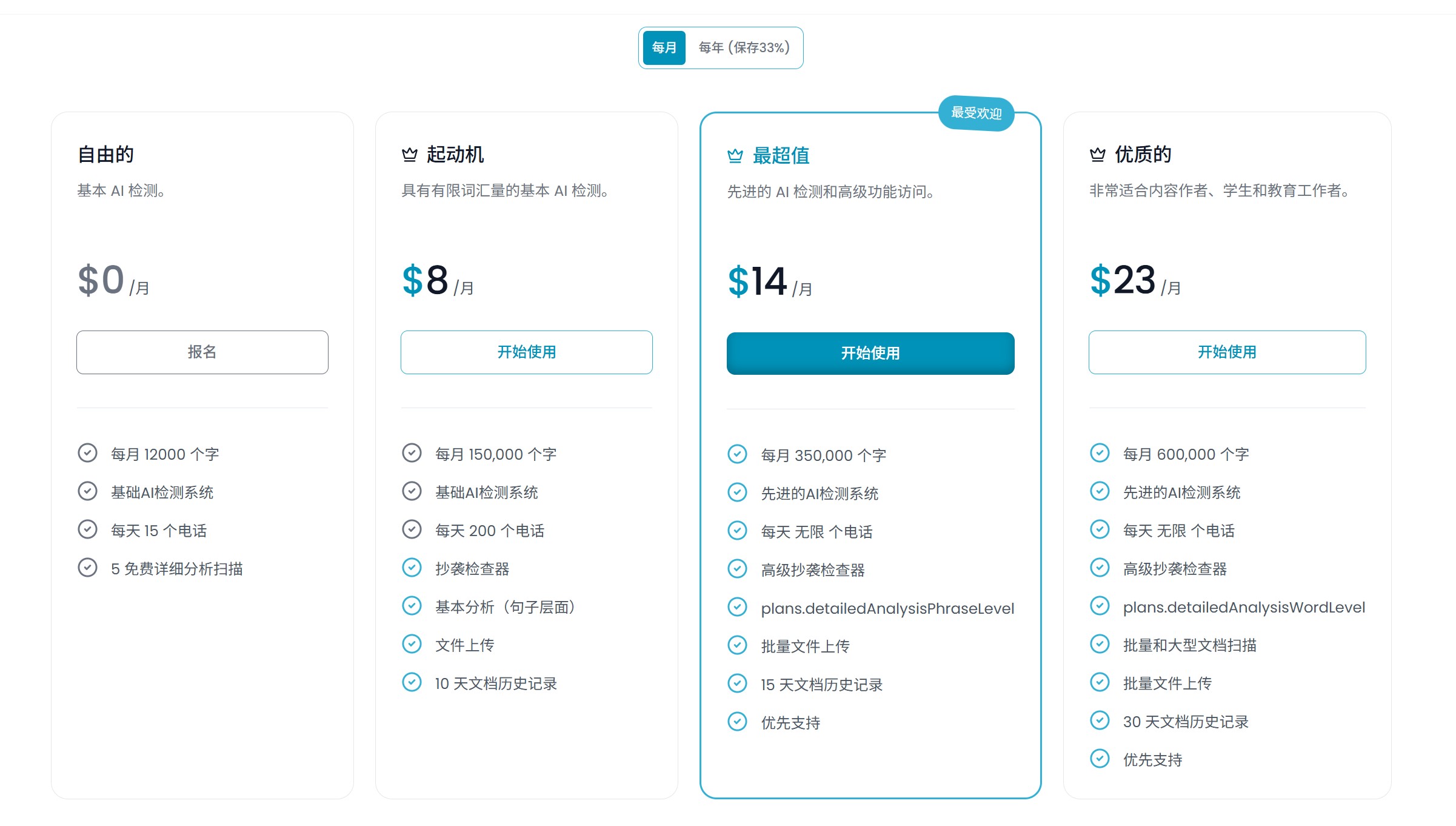Click crown icon beside 起动机 plan

[410, 155]
